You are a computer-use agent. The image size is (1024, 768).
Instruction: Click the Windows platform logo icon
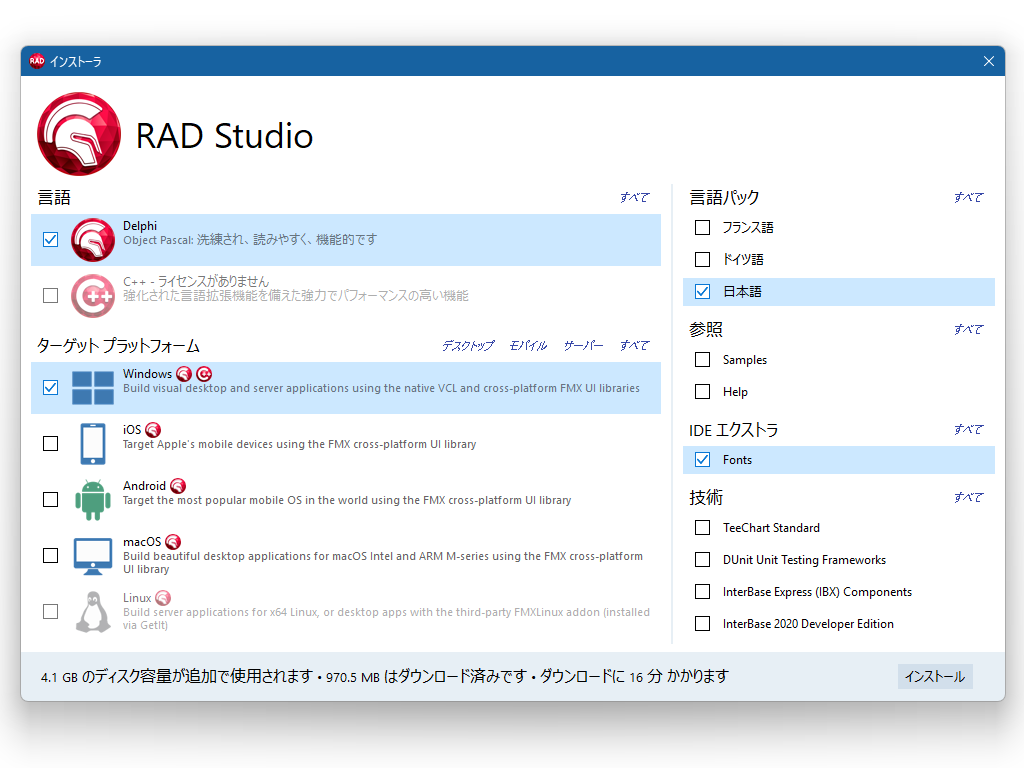pyautogui.click(x=93, y=388)
